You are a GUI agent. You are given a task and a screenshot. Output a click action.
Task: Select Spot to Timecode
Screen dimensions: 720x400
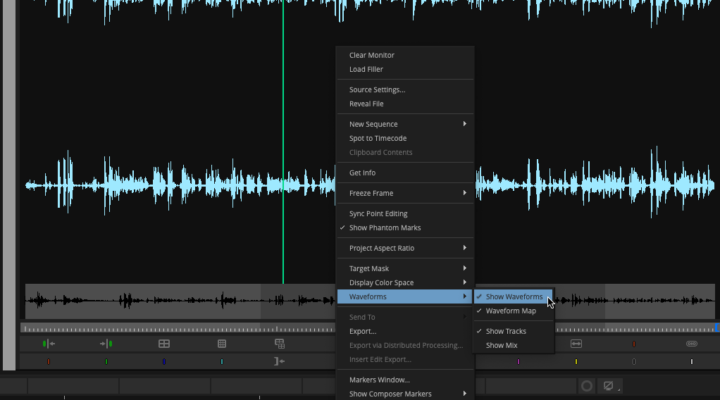coord(405,138)
